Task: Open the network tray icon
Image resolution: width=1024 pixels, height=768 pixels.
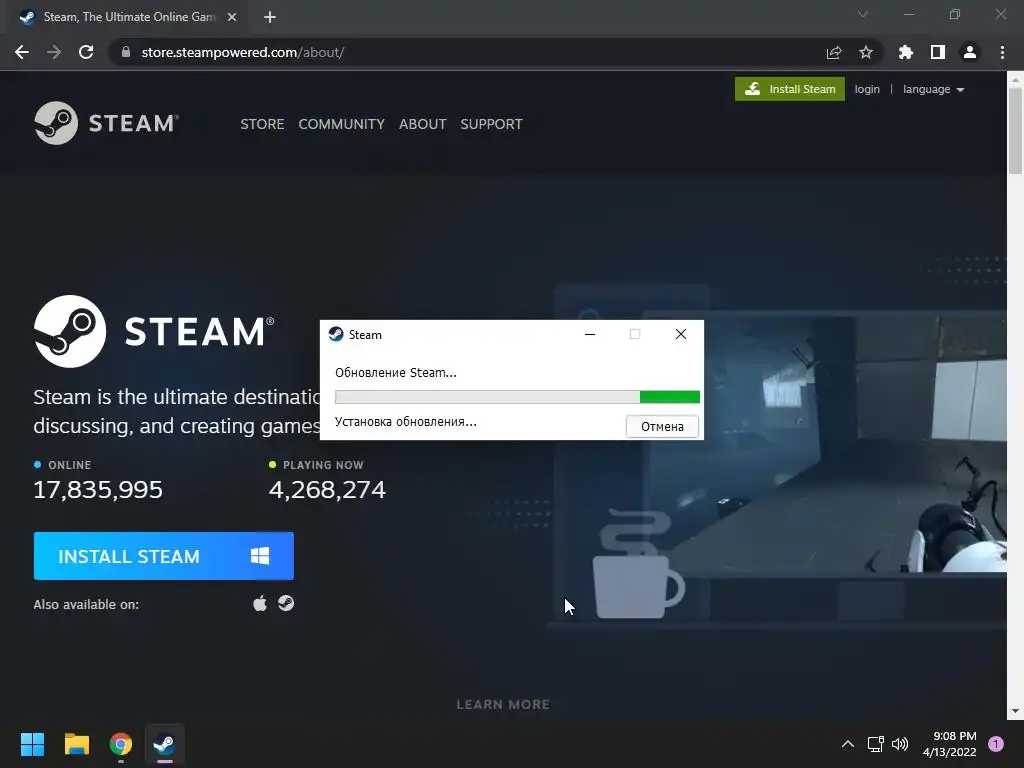Action: (x=875, y=744)
